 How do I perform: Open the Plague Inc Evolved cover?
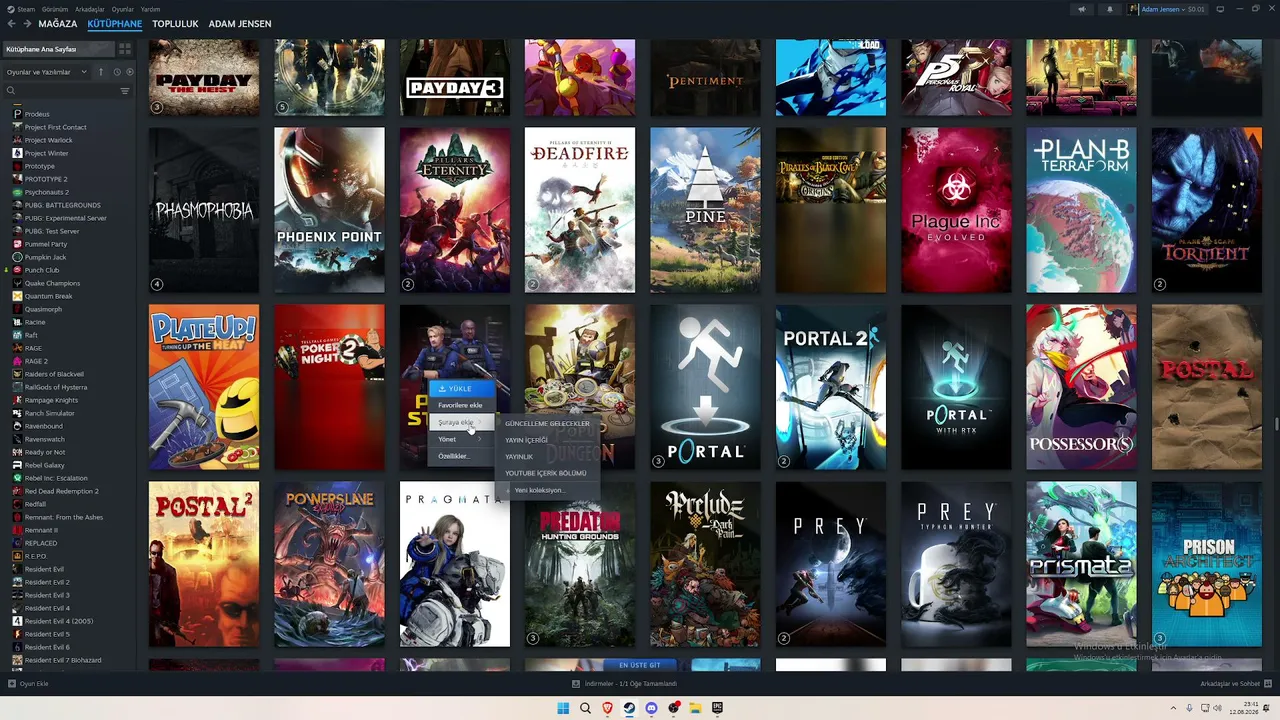[956, 210]
